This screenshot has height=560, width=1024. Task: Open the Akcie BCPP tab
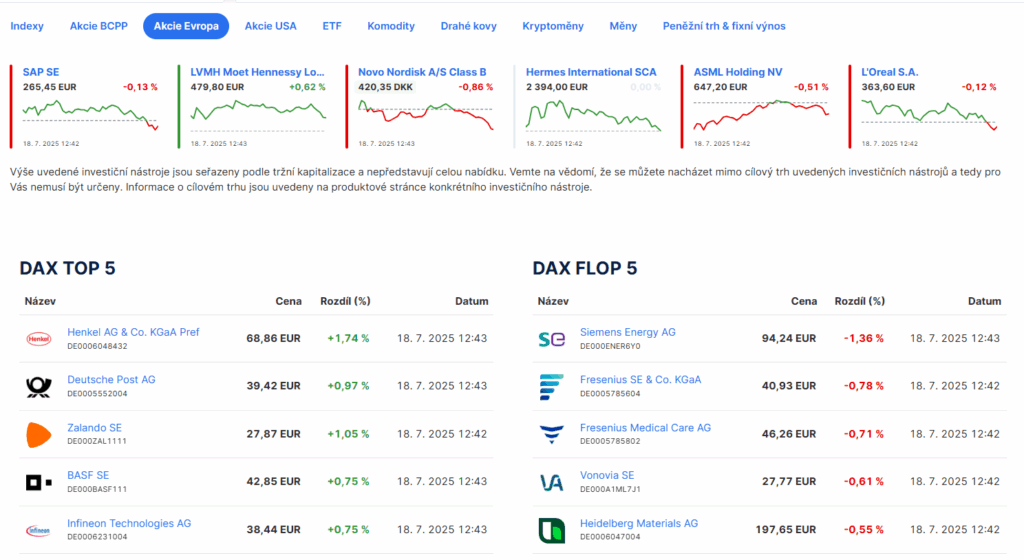coord(99,26)
